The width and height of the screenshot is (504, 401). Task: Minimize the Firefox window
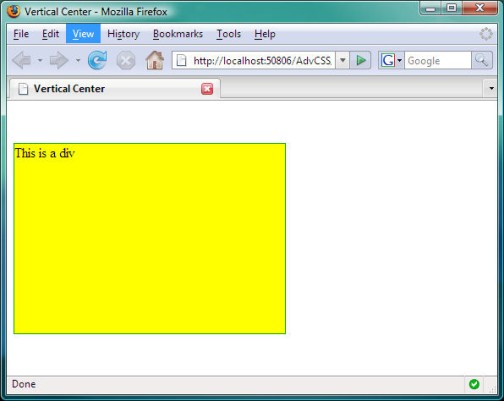pos(431,8)
